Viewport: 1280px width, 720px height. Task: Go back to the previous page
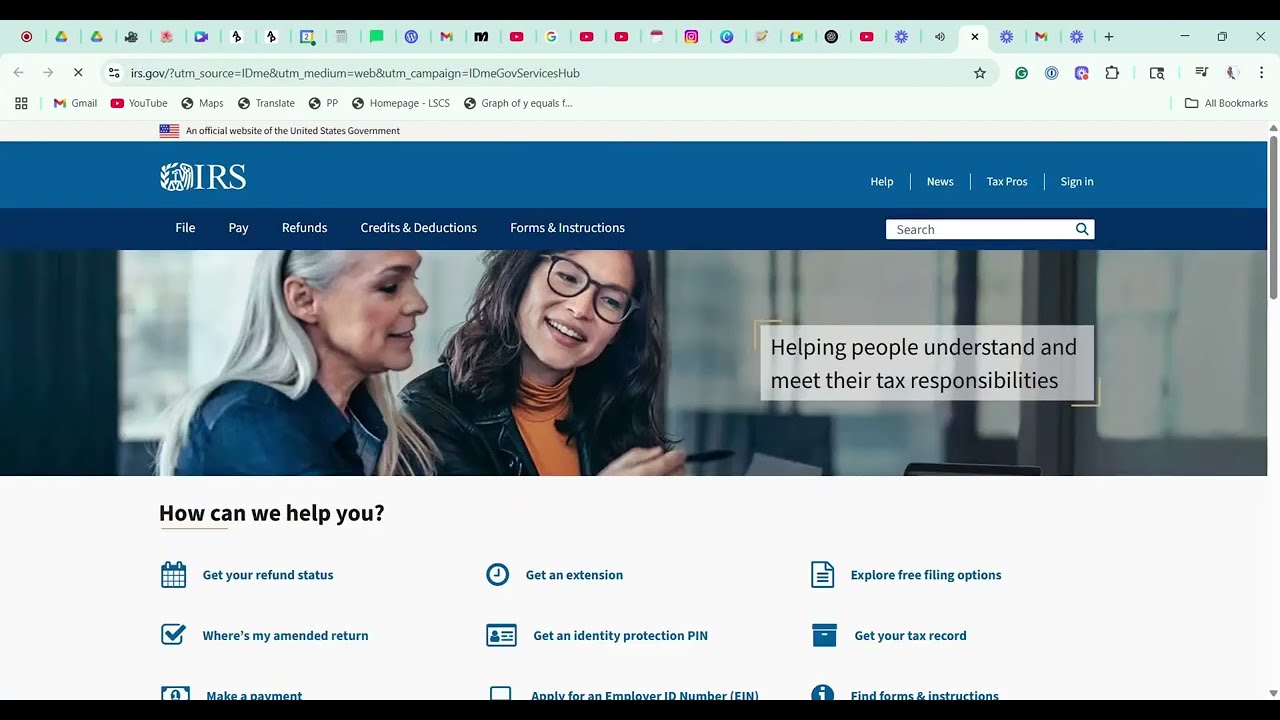[x=18, y=73]
